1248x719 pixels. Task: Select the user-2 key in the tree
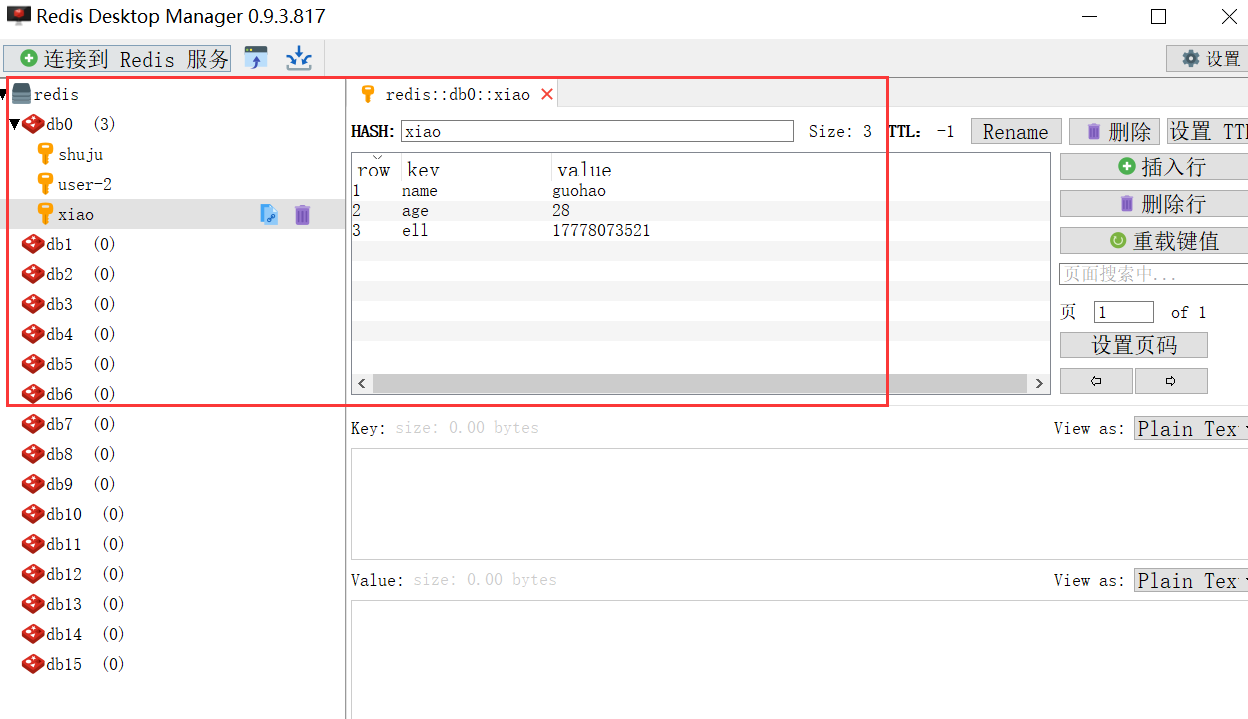pyautogui.click(x=85, y=184)
